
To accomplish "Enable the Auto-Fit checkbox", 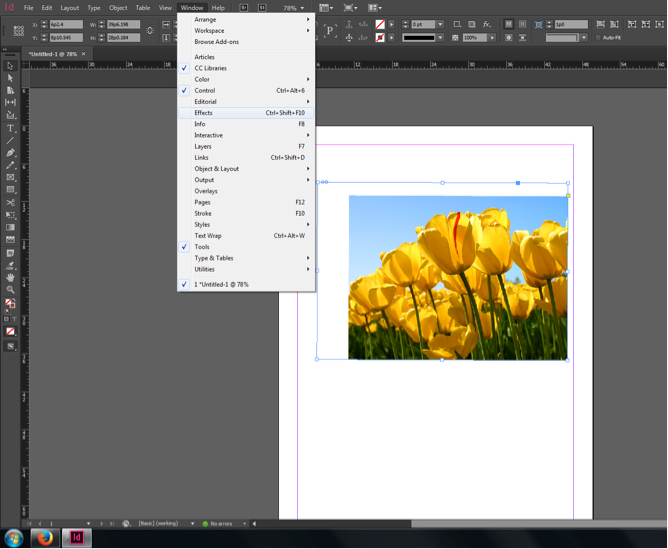I will click(598, 37).
